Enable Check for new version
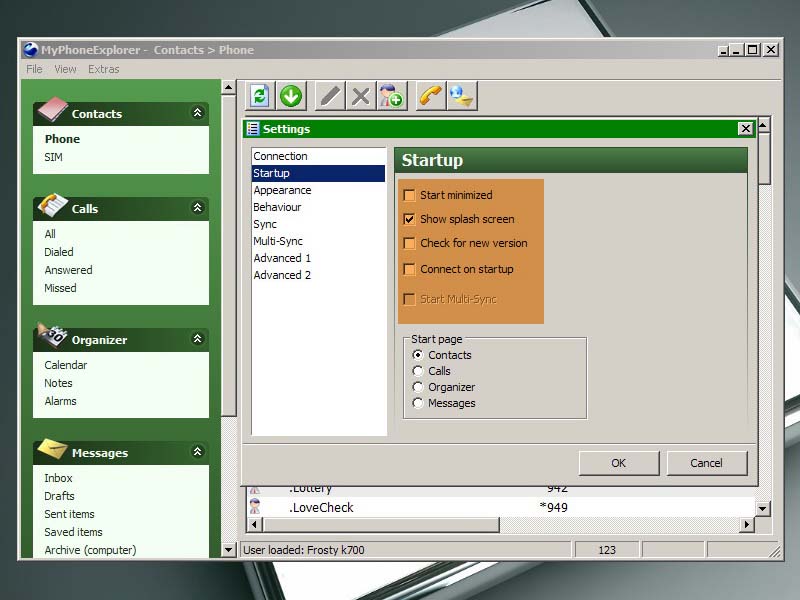Viewport: 800px width, 600px height. [409, 243]
